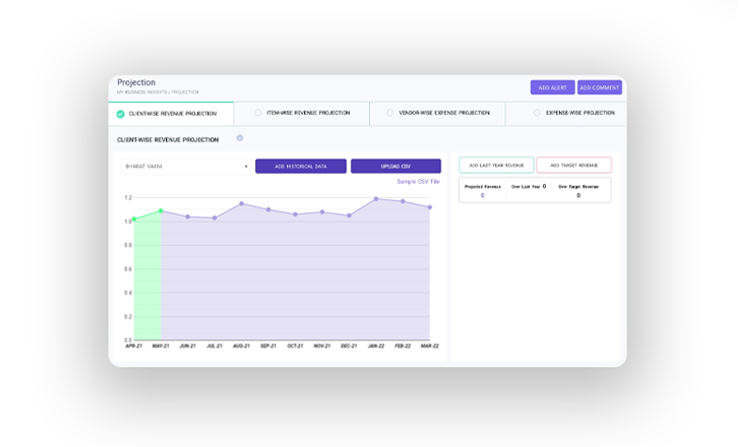
Task: Click the OCT-21 data point on chart
Action: coord(295,214)
